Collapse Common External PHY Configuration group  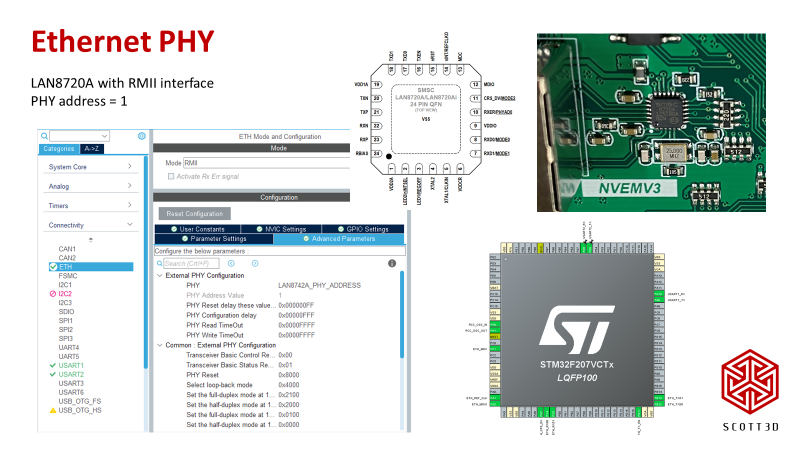160,345
